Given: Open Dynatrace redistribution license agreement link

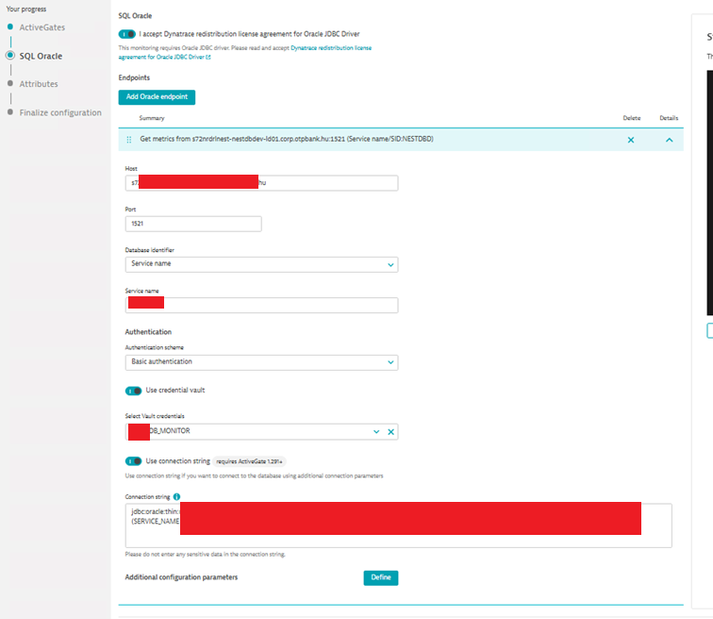Looking at the screenshot, I should coord(245,52).
